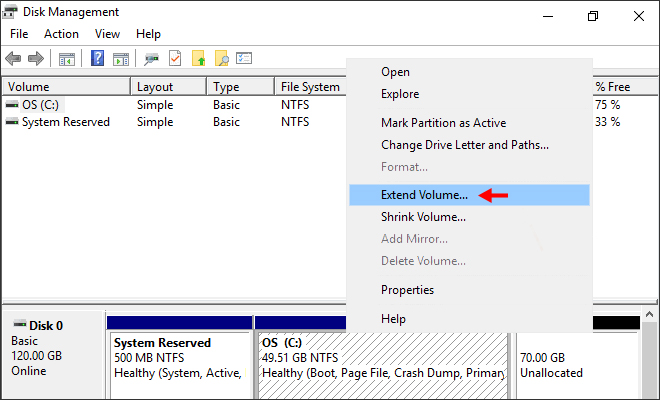The image size is (660, 400).
Task: Open Help via blue question mark icon
Action: click(x=99, y=58)
